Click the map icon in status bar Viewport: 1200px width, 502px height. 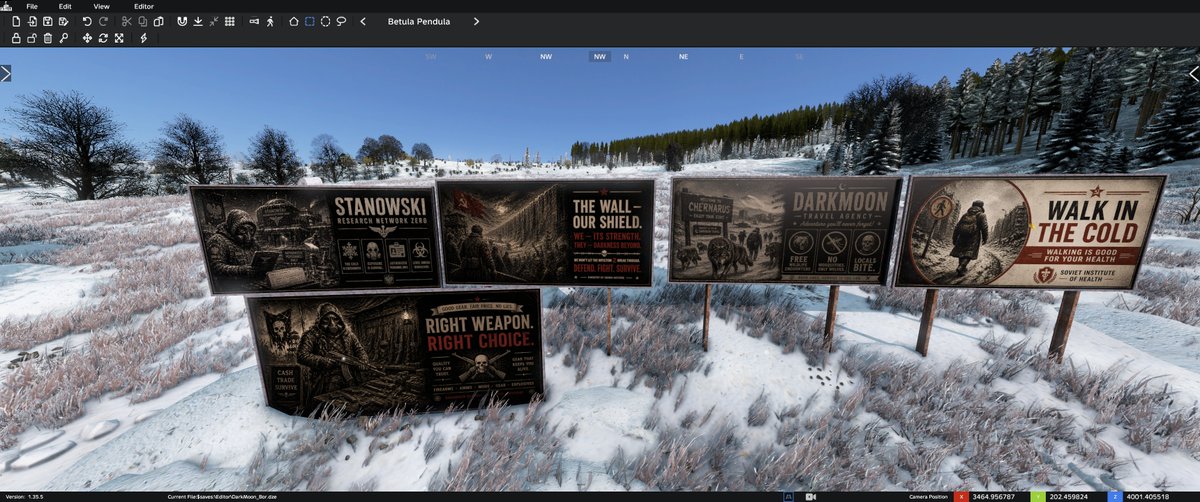click(x=789, y=496)
